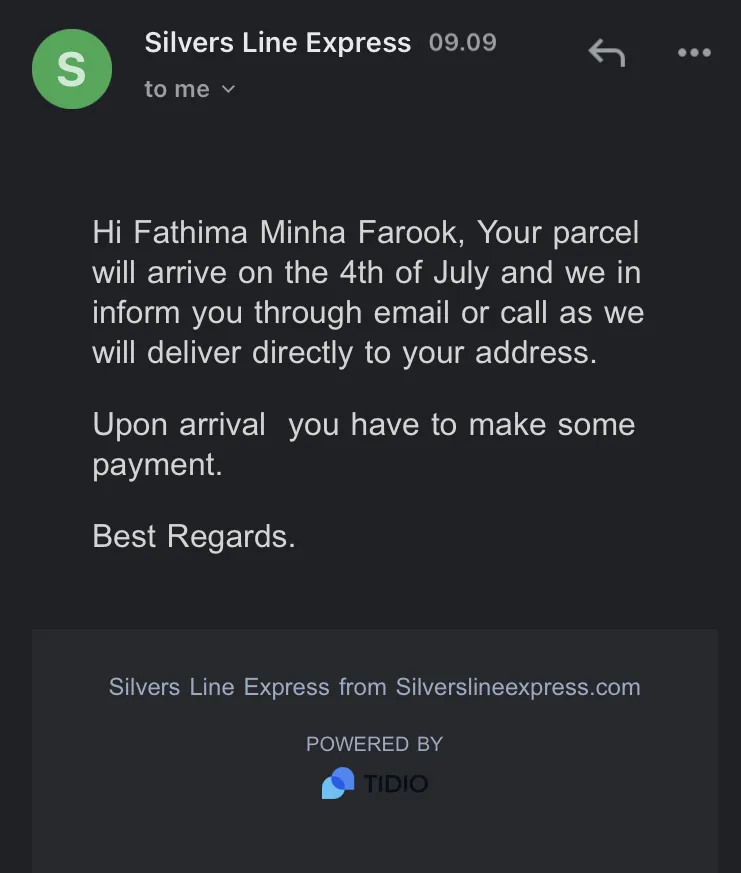
Task: Expand recipient details chevron beside "to me"
Action: (x=228, y=89)
